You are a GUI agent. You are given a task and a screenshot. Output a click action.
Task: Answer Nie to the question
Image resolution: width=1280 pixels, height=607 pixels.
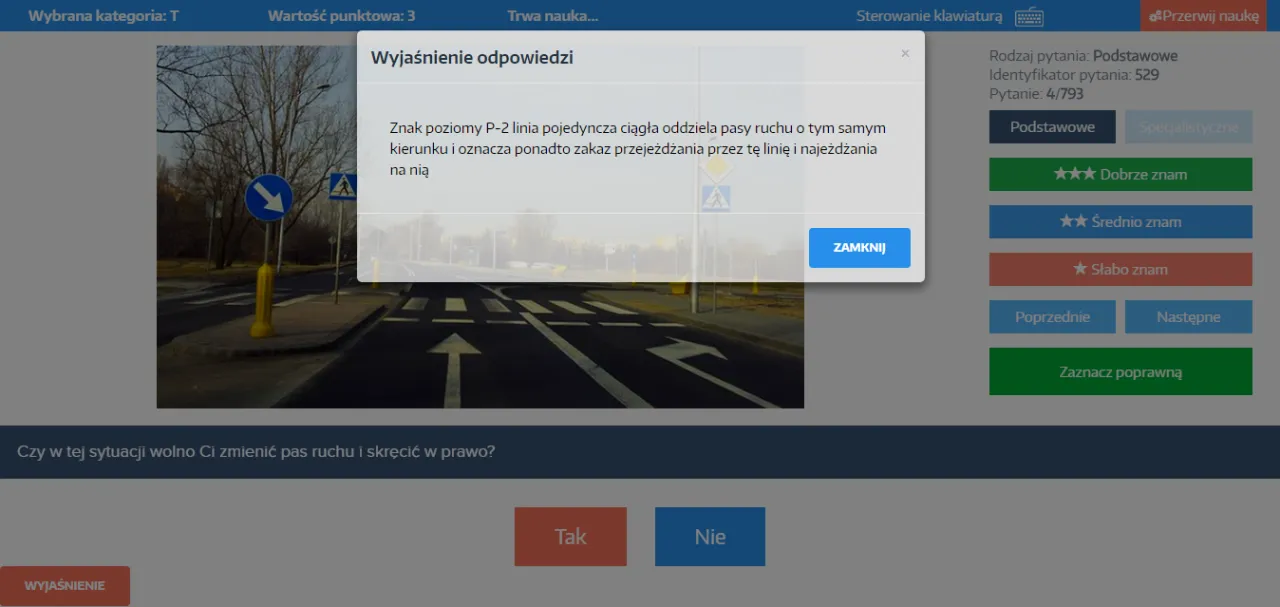point(710,537)
